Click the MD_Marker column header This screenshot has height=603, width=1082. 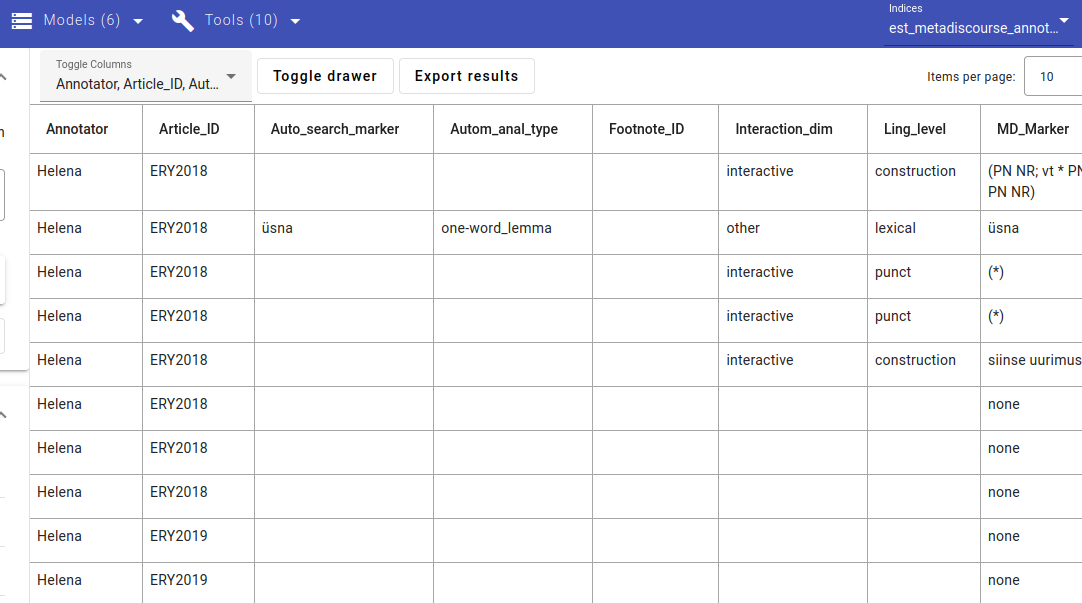coord(1032,129)
